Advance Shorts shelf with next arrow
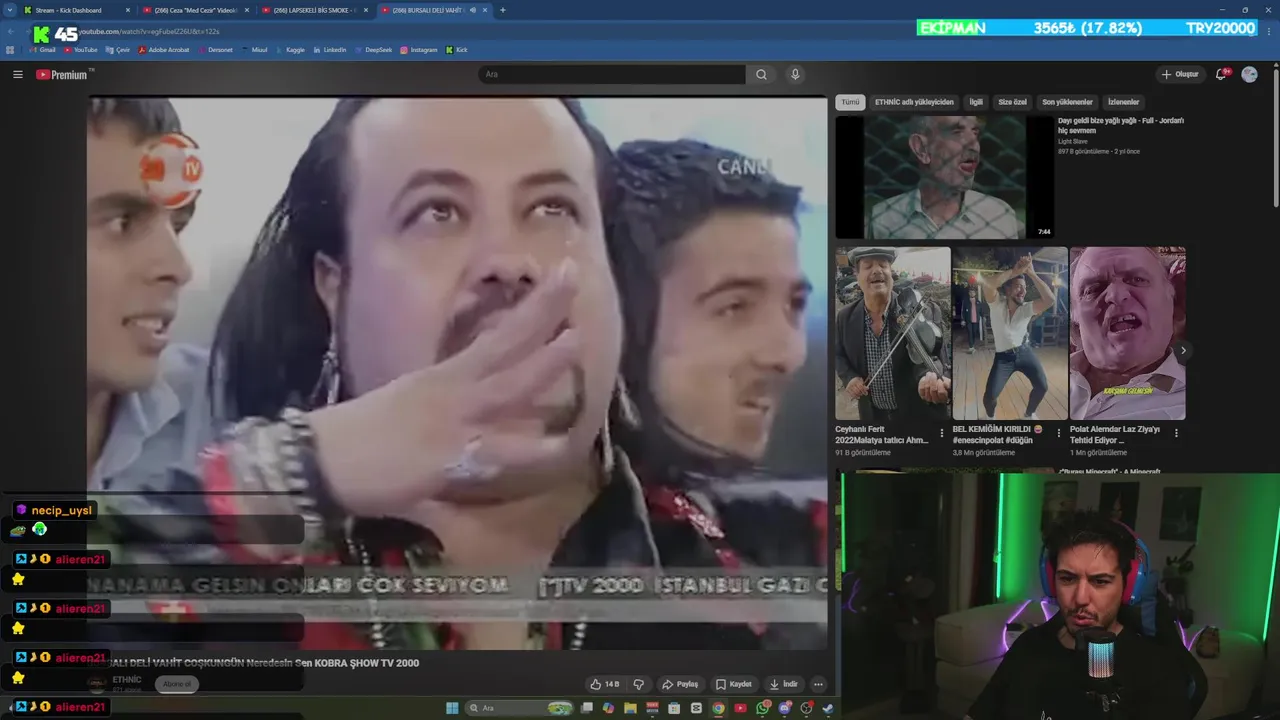This screenshot has height=720, width=1280. 1183,350
